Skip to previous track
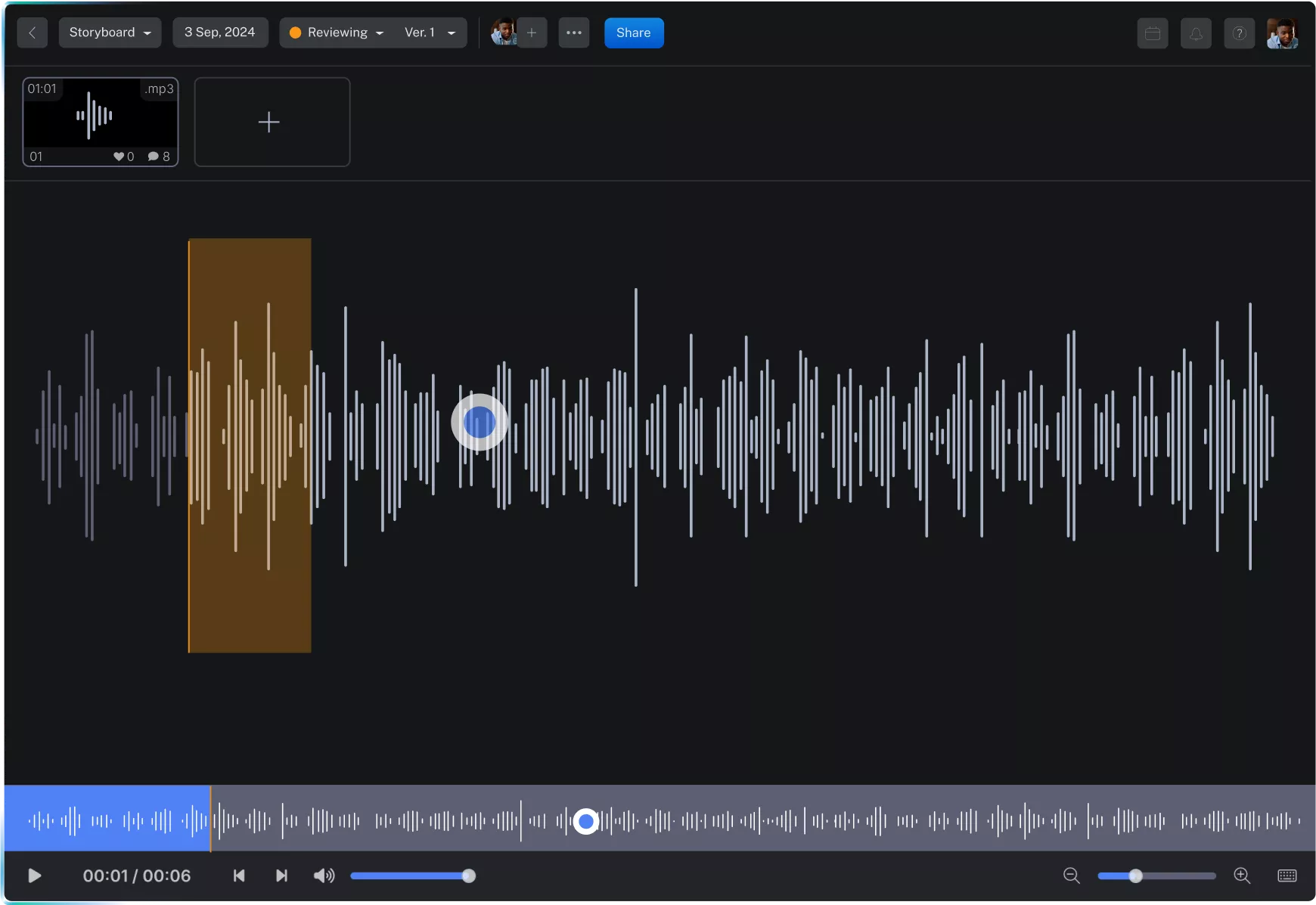Viewport: 1316px width, 905px height. pyautogui.click(x=239, y=876)
